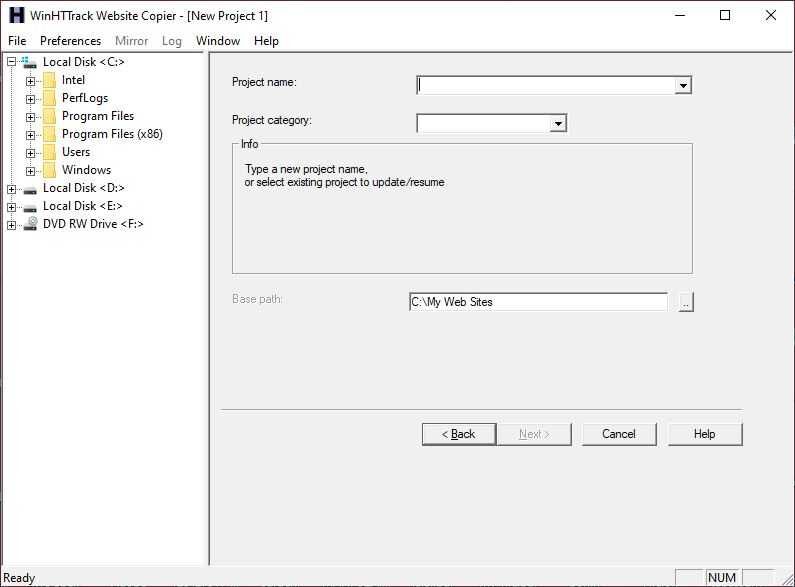795x587 pixels.
Task: Expand the Local Disk E: node
Action: click(12, 207)
